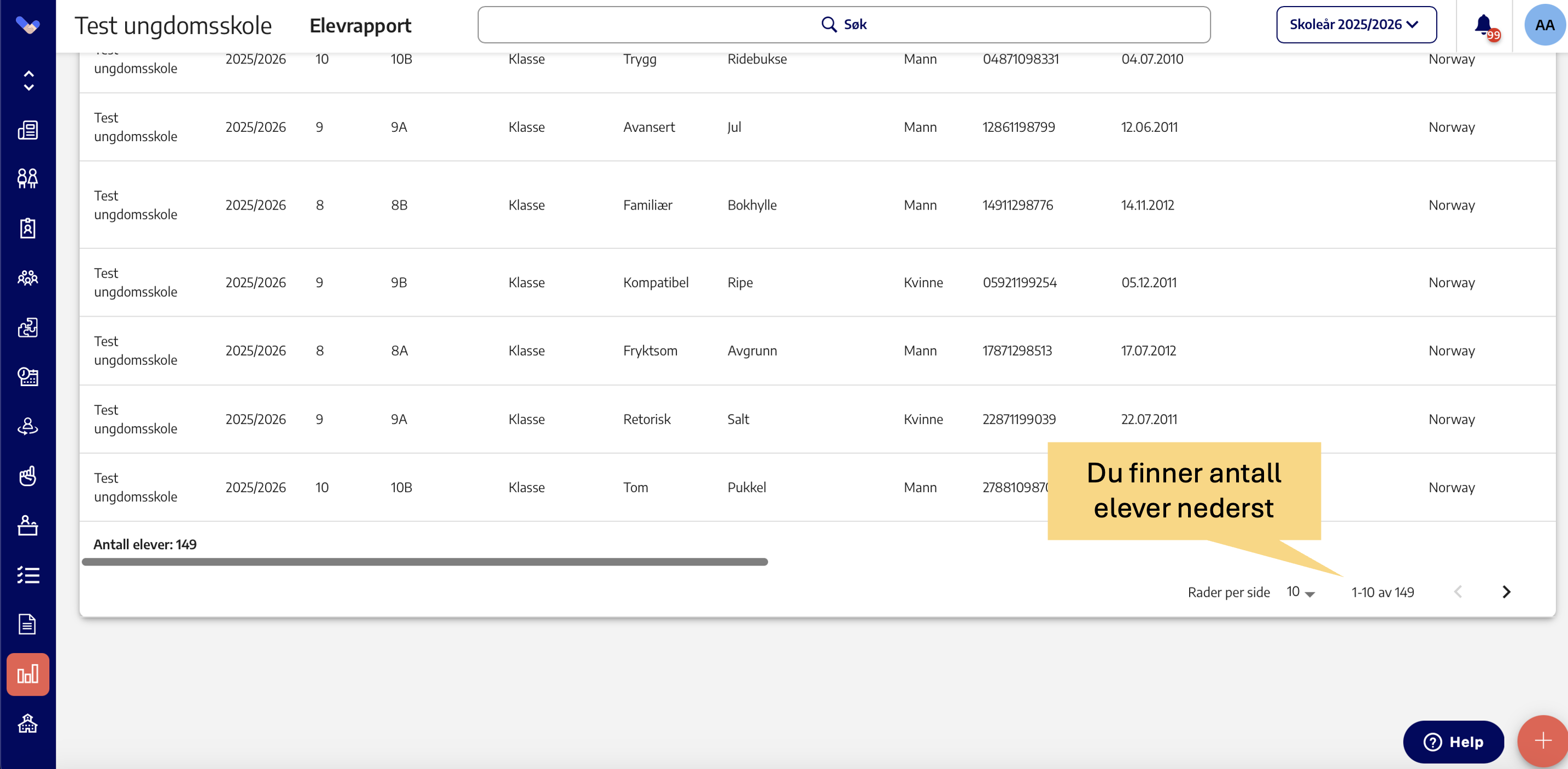
Task: Select the surname 'Bokhylle'
Action: pos(752,205)
